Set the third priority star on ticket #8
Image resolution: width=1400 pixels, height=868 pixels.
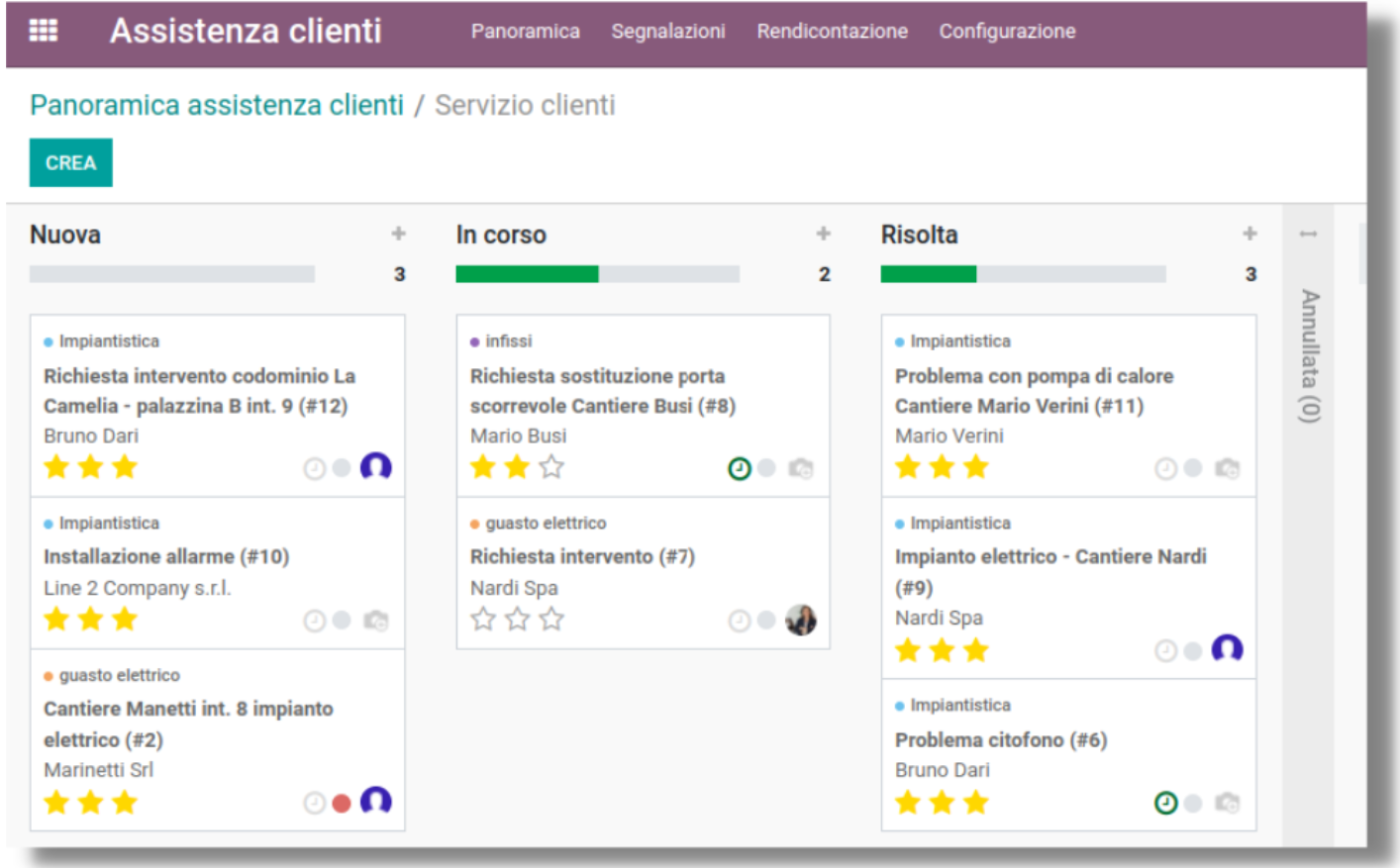point(551,467)
